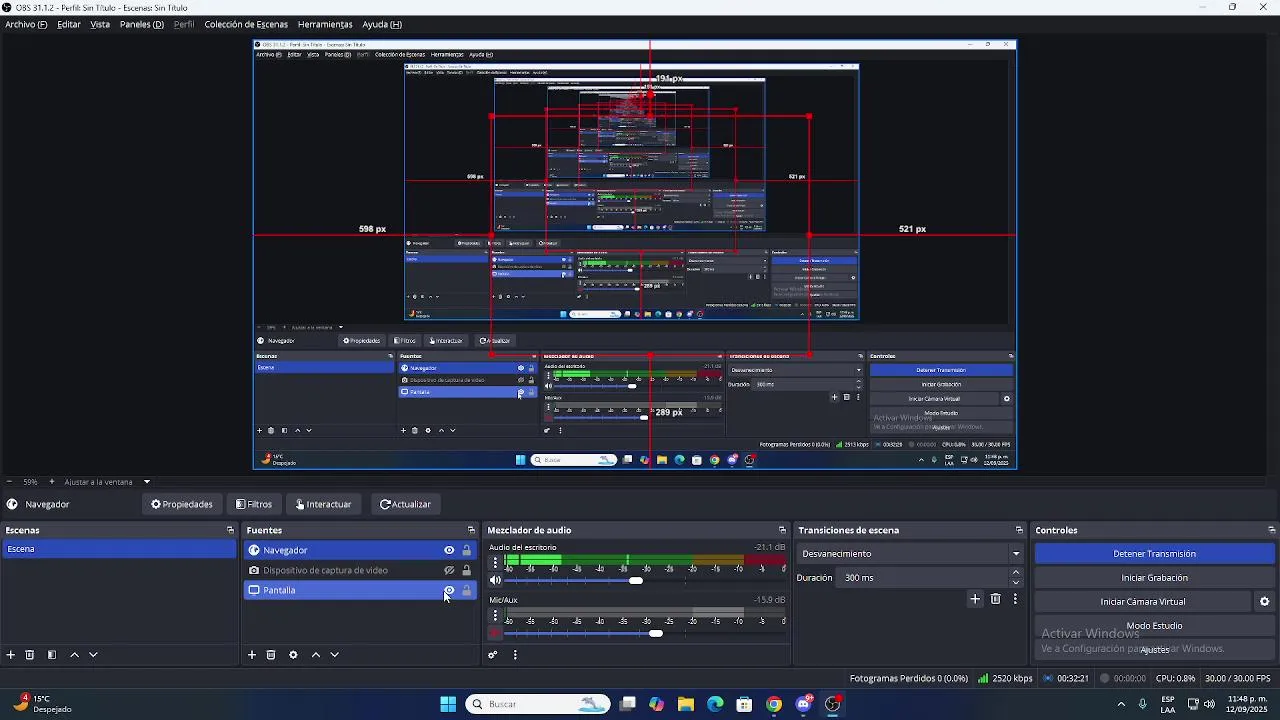
Task: Open the Vista menu
Action: coord(100,24)
